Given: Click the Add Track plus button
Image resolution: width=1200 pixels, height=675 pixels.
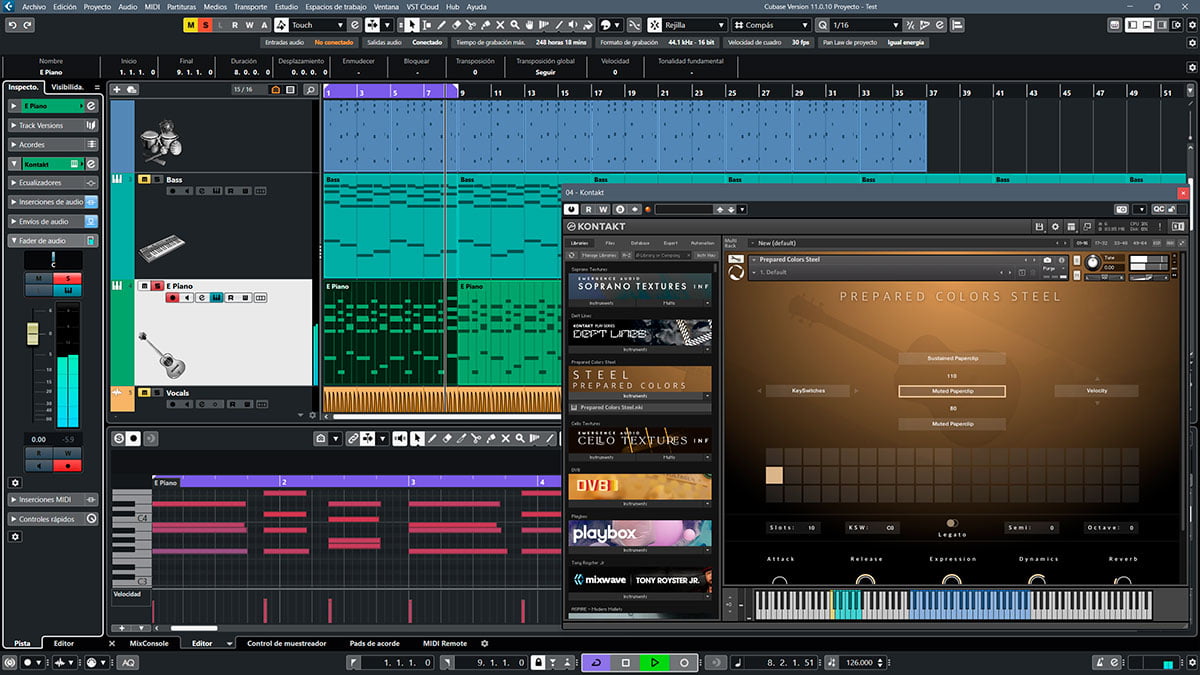Looking at the screenshot, I should (119, 89).
